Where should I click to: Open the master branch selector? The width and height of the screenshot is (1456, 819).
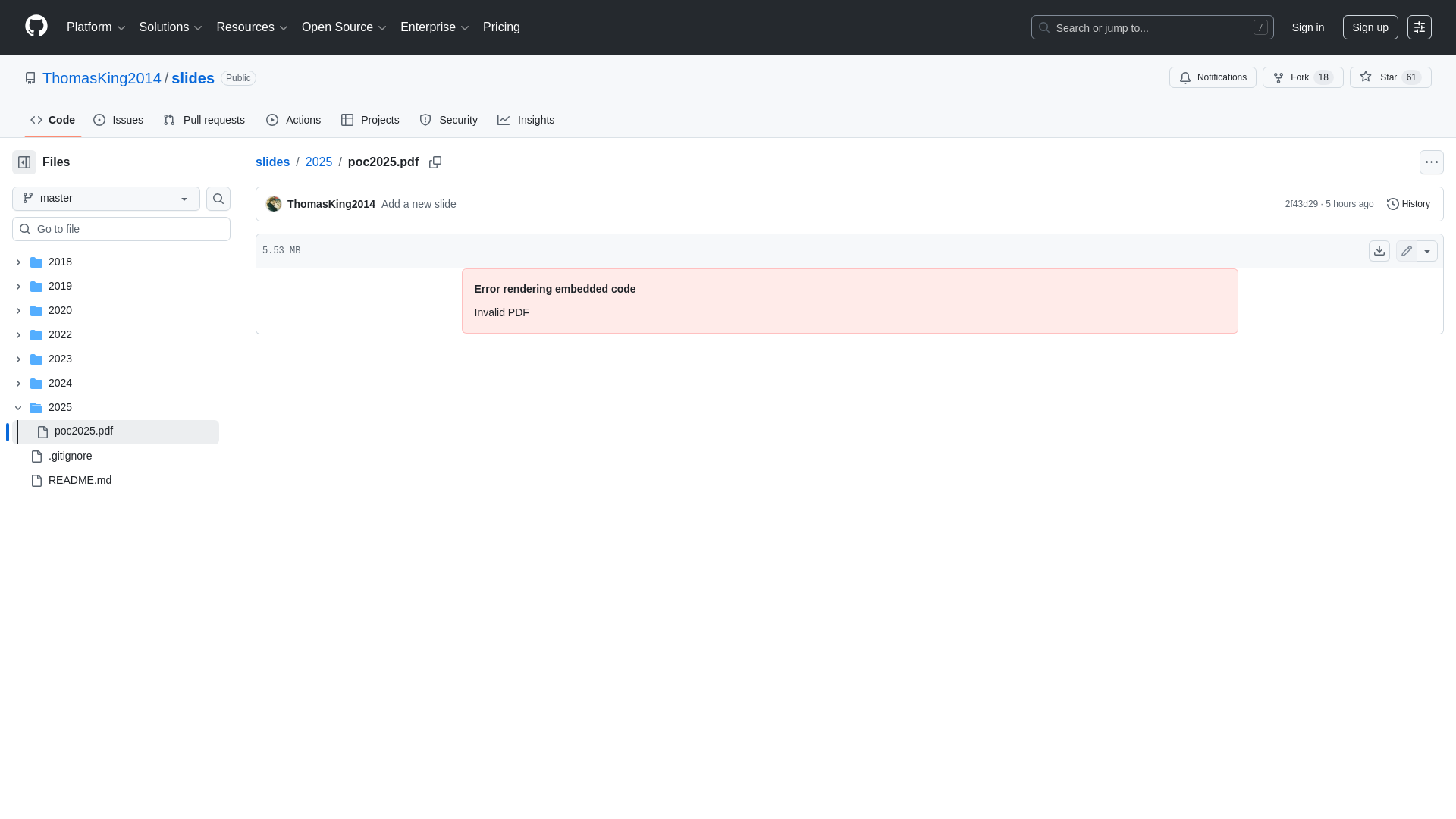point(105,198)
